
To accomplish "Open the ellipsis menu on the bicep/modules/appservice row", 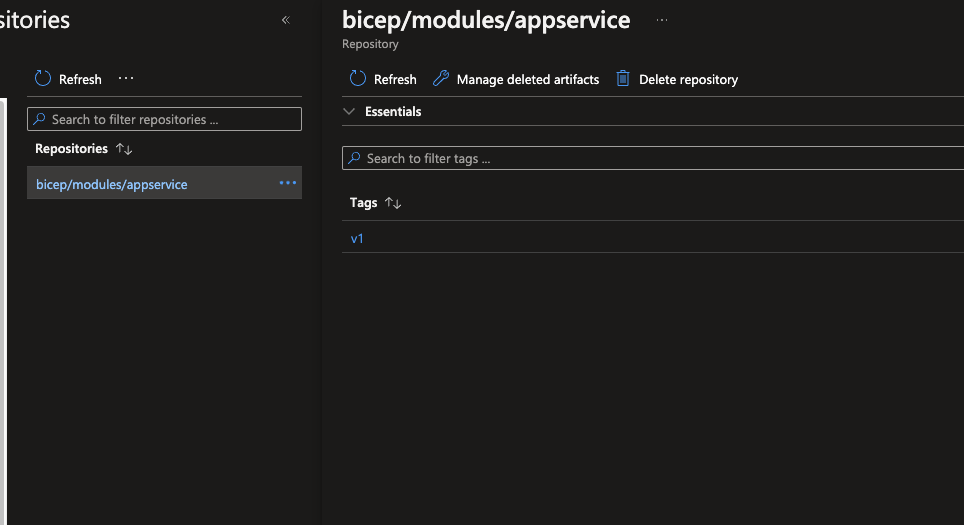I will click(x=288, y=183).
